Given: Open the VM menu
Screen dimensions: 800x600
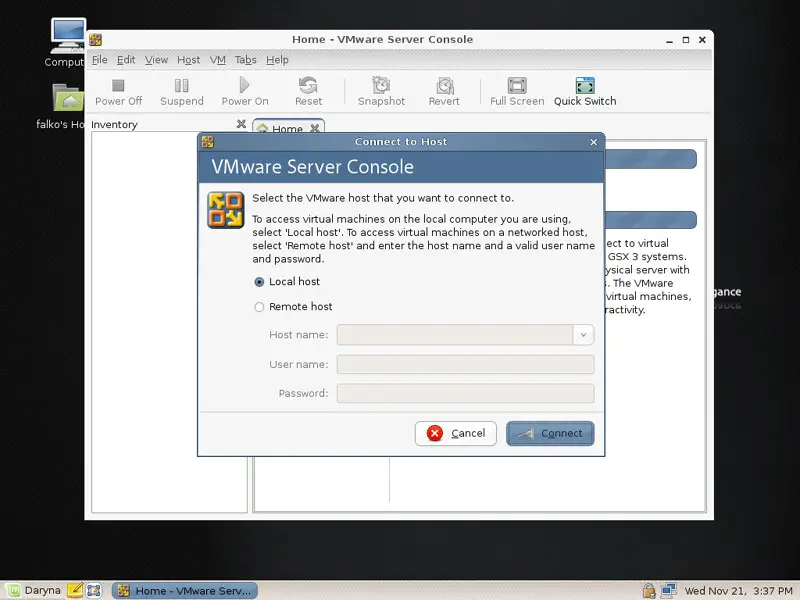Looking at the screenshot, I should point(218,60).
